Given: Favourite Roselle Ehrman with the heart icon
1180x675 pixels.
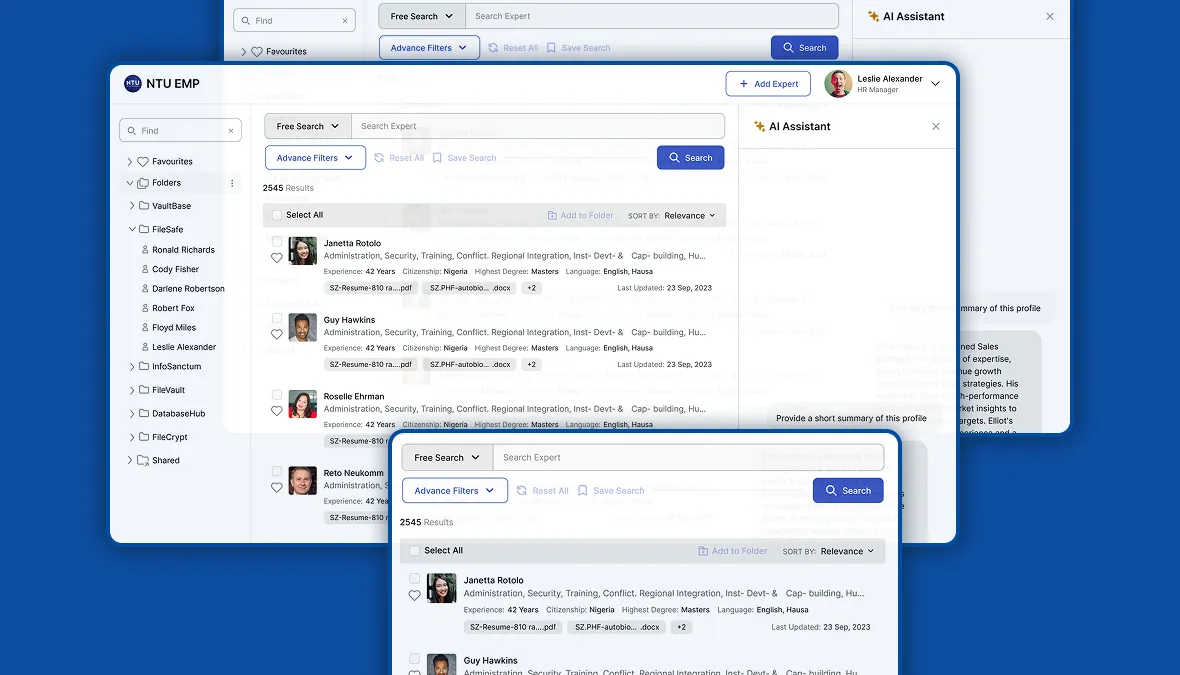Looking at the screenshot, I should [277, 412].
